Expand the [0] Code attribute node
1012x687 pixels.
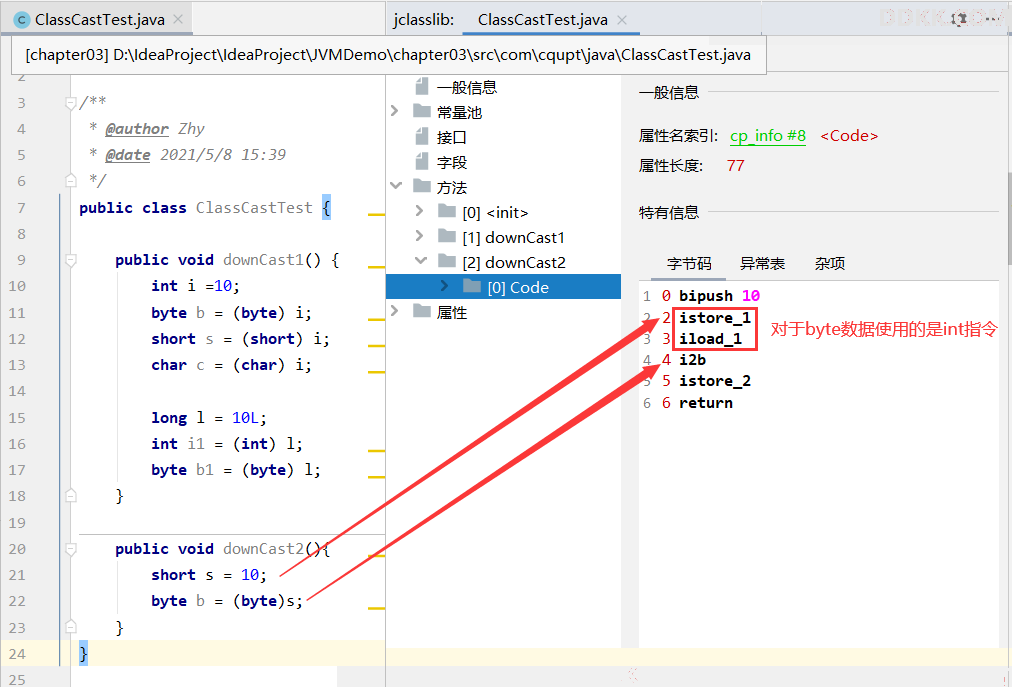[445, 285]
